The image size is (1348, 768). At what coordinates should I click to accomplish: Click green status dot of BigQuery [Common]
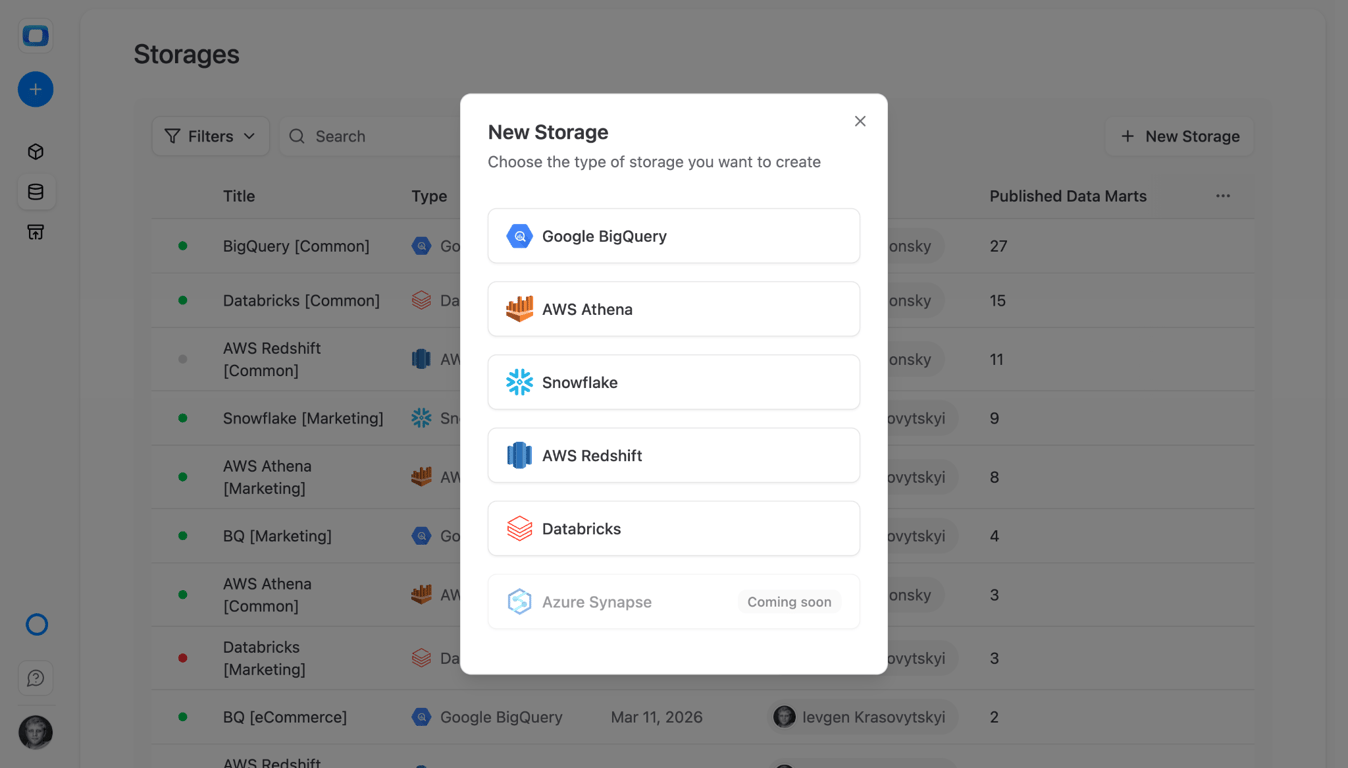click(183, 246)
